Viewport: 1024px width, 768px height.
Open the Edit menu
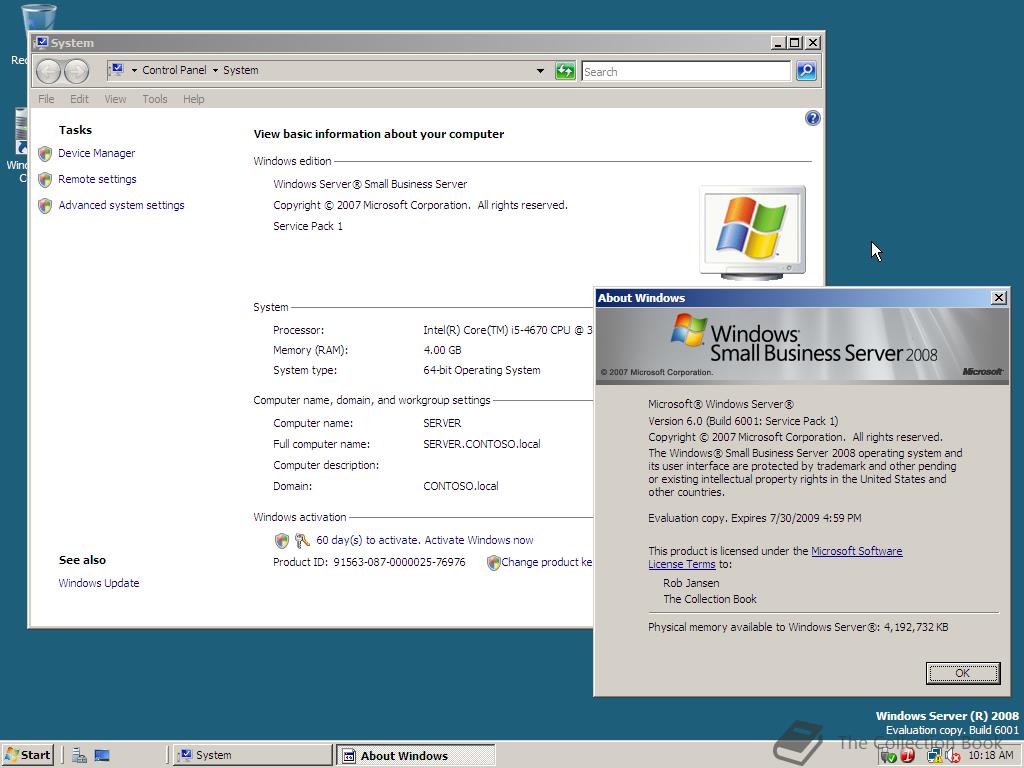tap(79, 99)
